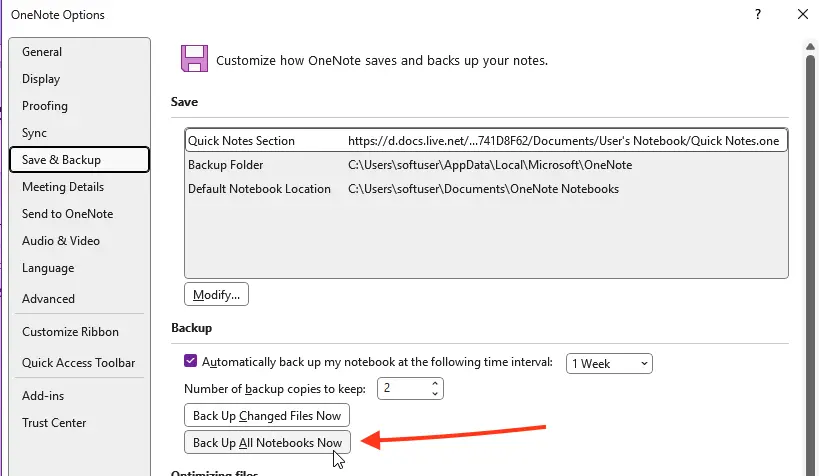Open the backup time interval dropdown

pos(610,363)
